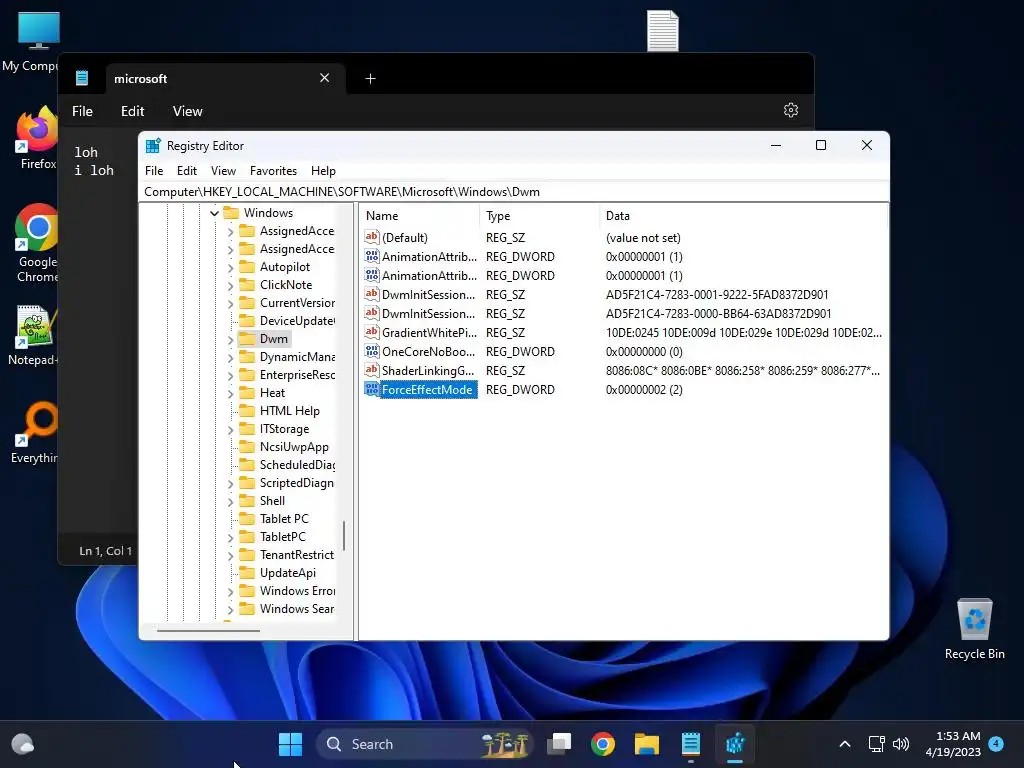Open network icon in system tray

876,744
